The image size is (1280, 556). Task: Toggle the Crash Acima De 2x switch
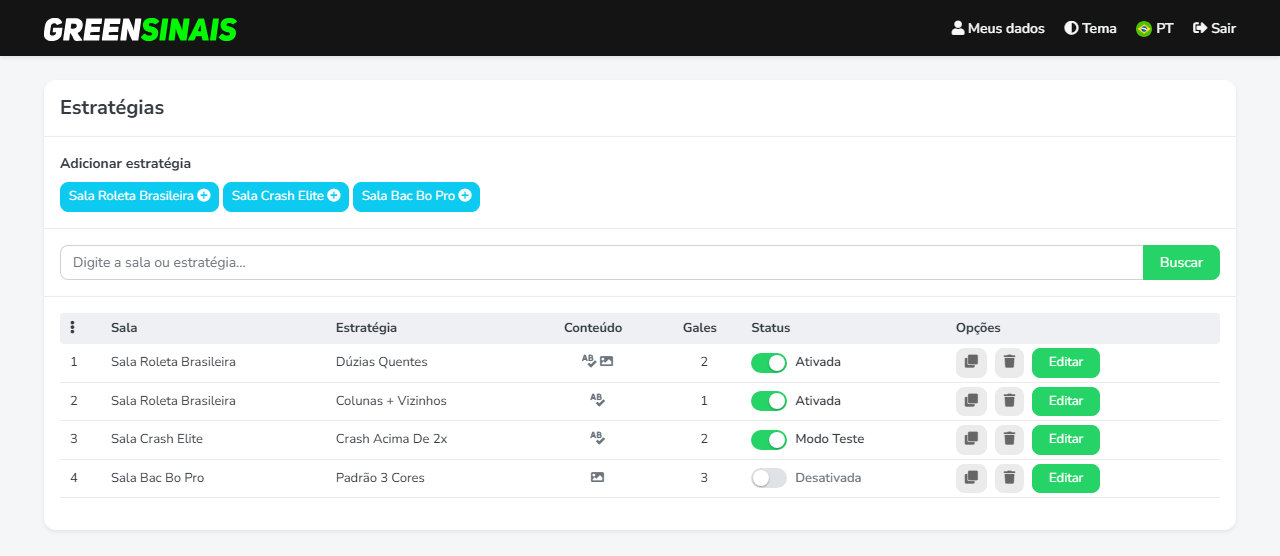[x=769, y=439]
